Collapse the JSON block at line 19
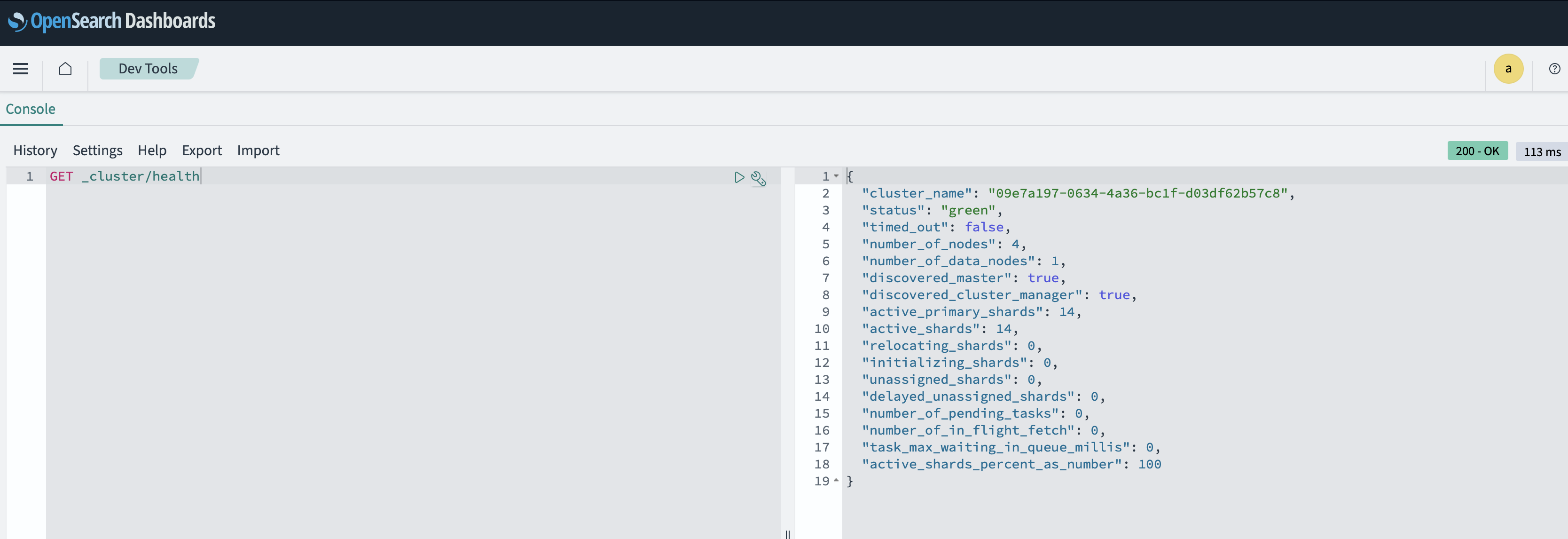The width and height of the screenshot is (1568, 539). click(x=836, y=481)
